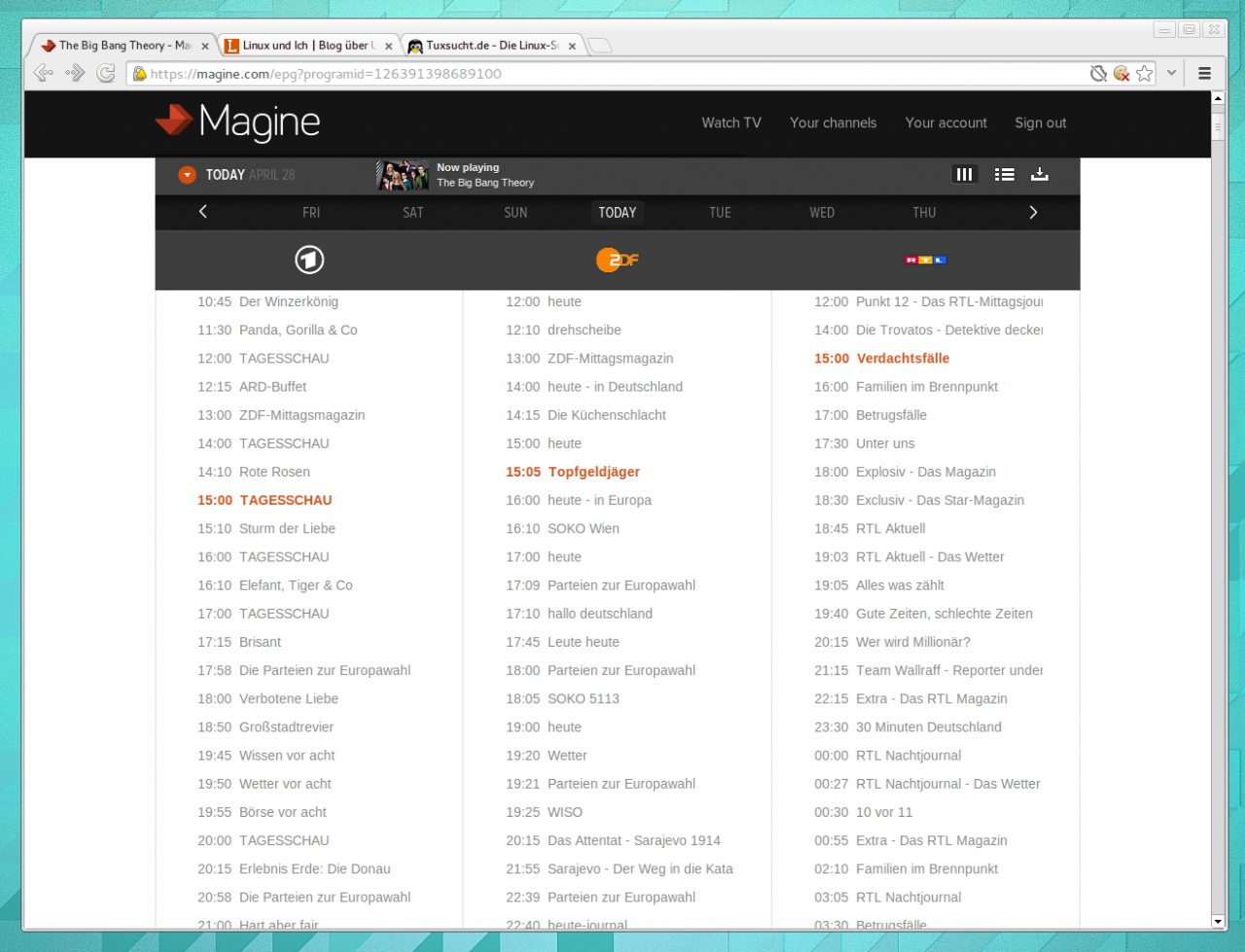Screen dimensions: 1245x952
Task: Open the browser hamburger menu
Action: click(1204, 73)
